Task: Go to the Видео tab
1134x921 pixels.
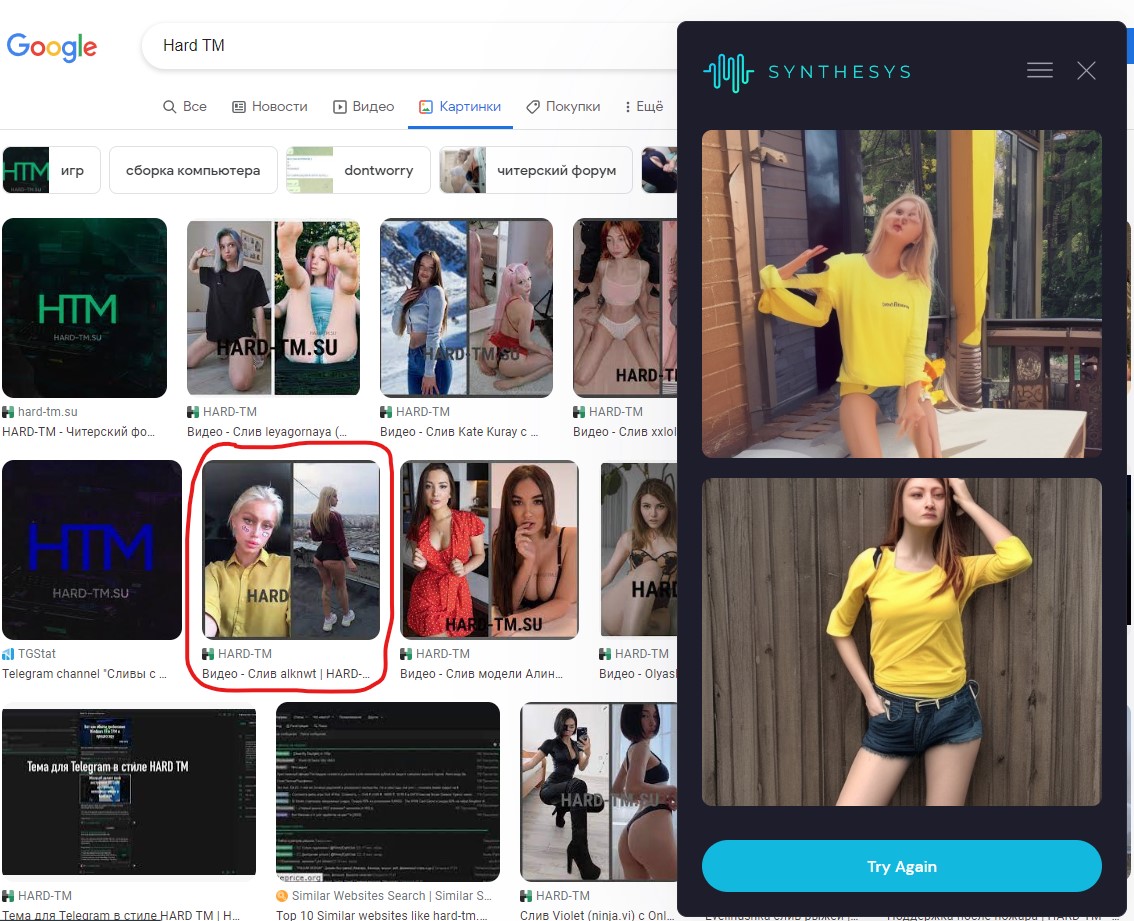Action: point(363,106)
